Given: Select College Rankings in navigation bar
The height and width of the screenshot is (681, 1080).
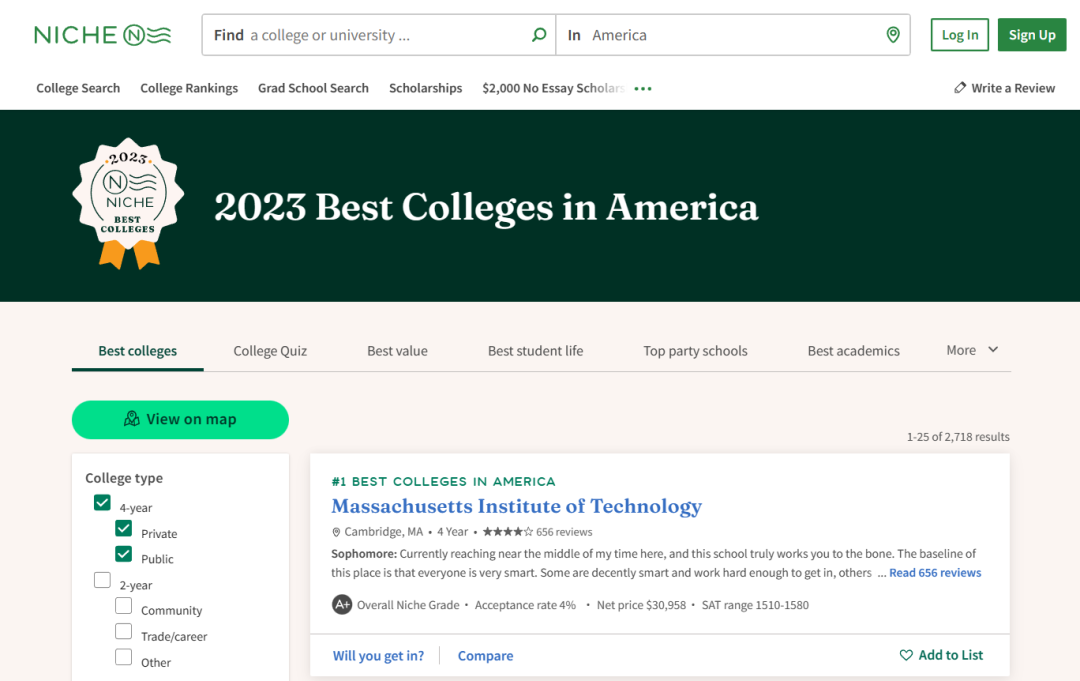Looking at the screenshot, I should click(x=189, y=88).
